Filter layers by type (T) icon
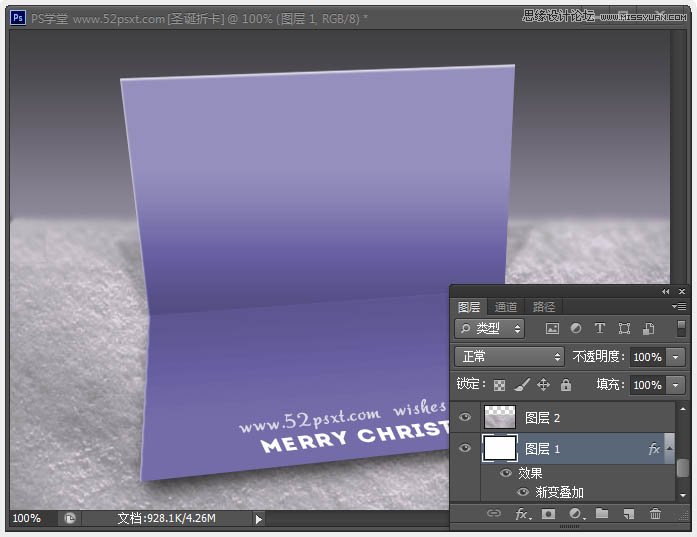This screenshot has width=697, height=537. pos(600,329)
